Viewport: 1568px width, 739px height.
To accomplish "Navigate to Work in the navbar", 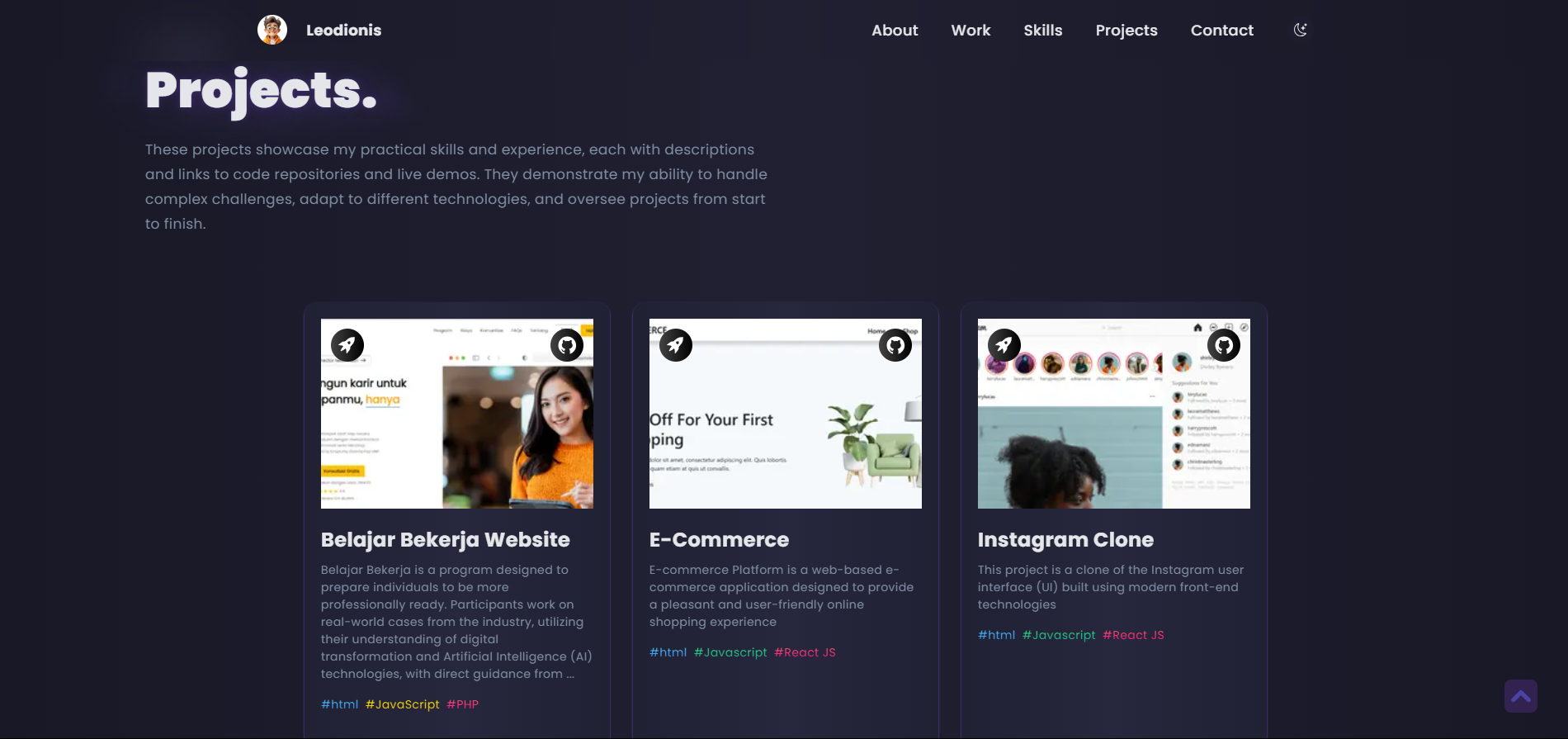I will click(971, 31).
